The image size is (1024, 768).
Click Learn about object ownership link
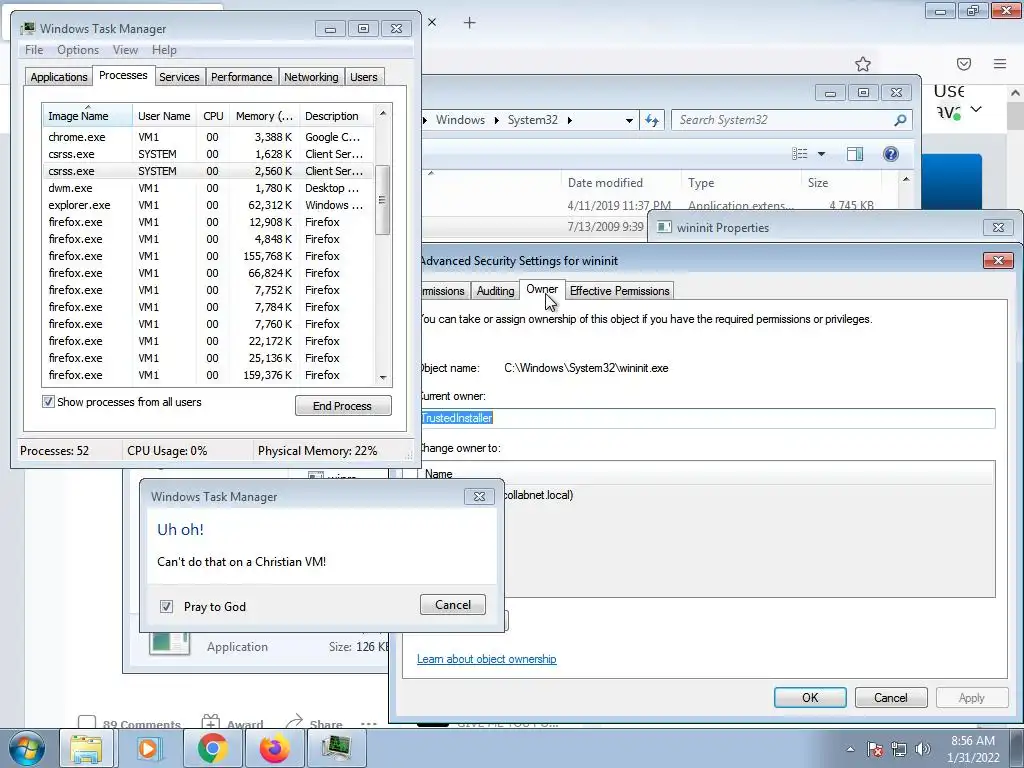(x=487, y=659)
